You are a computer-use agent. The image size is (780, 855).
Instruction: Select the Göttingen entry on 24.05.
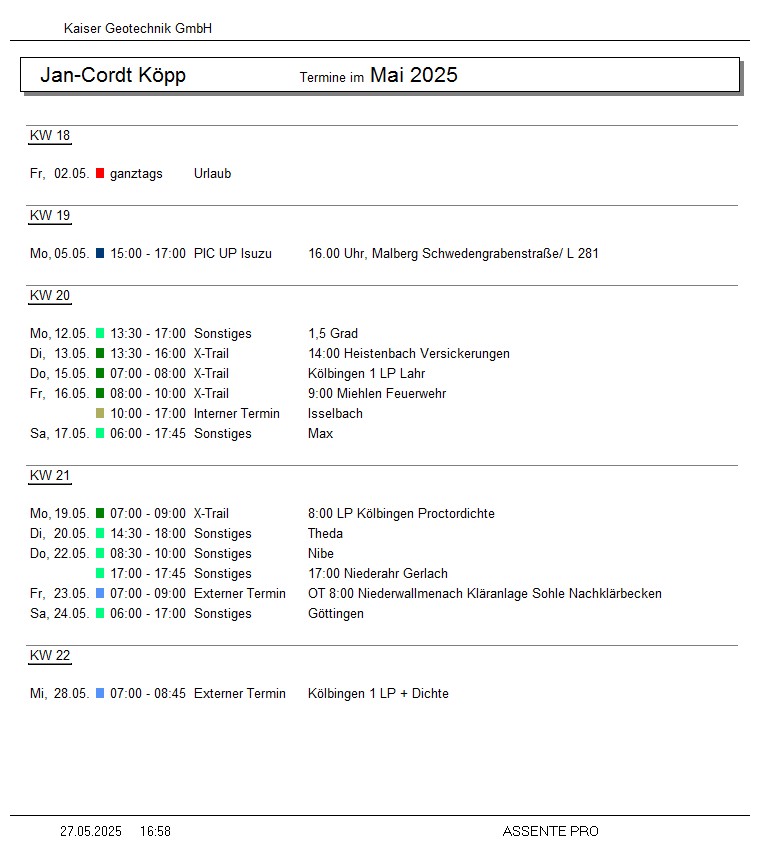click(335, 614)
